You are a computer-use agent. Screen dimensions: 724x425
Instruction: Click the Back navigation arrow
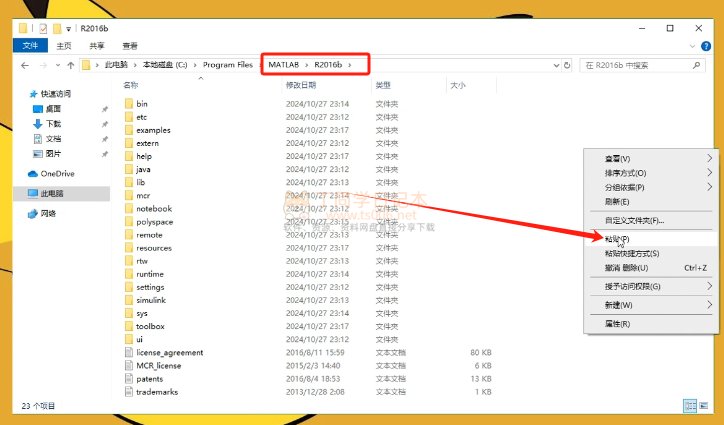25,66
